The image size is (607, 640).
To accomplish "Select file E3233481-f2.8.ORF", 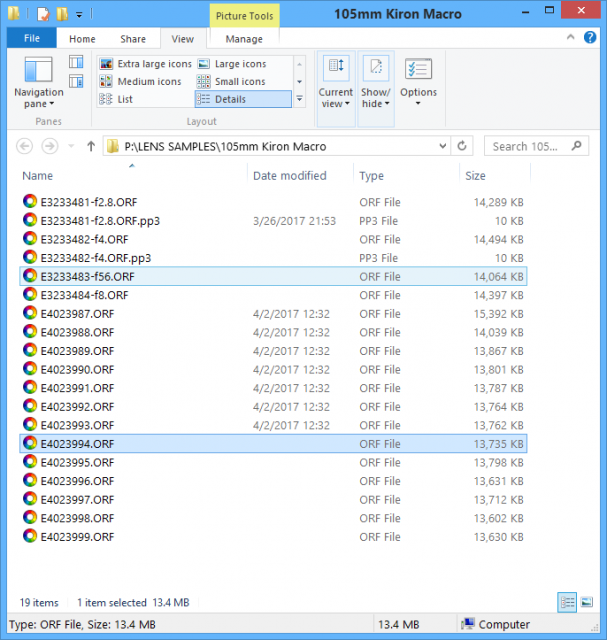I will tap(273, 202).
